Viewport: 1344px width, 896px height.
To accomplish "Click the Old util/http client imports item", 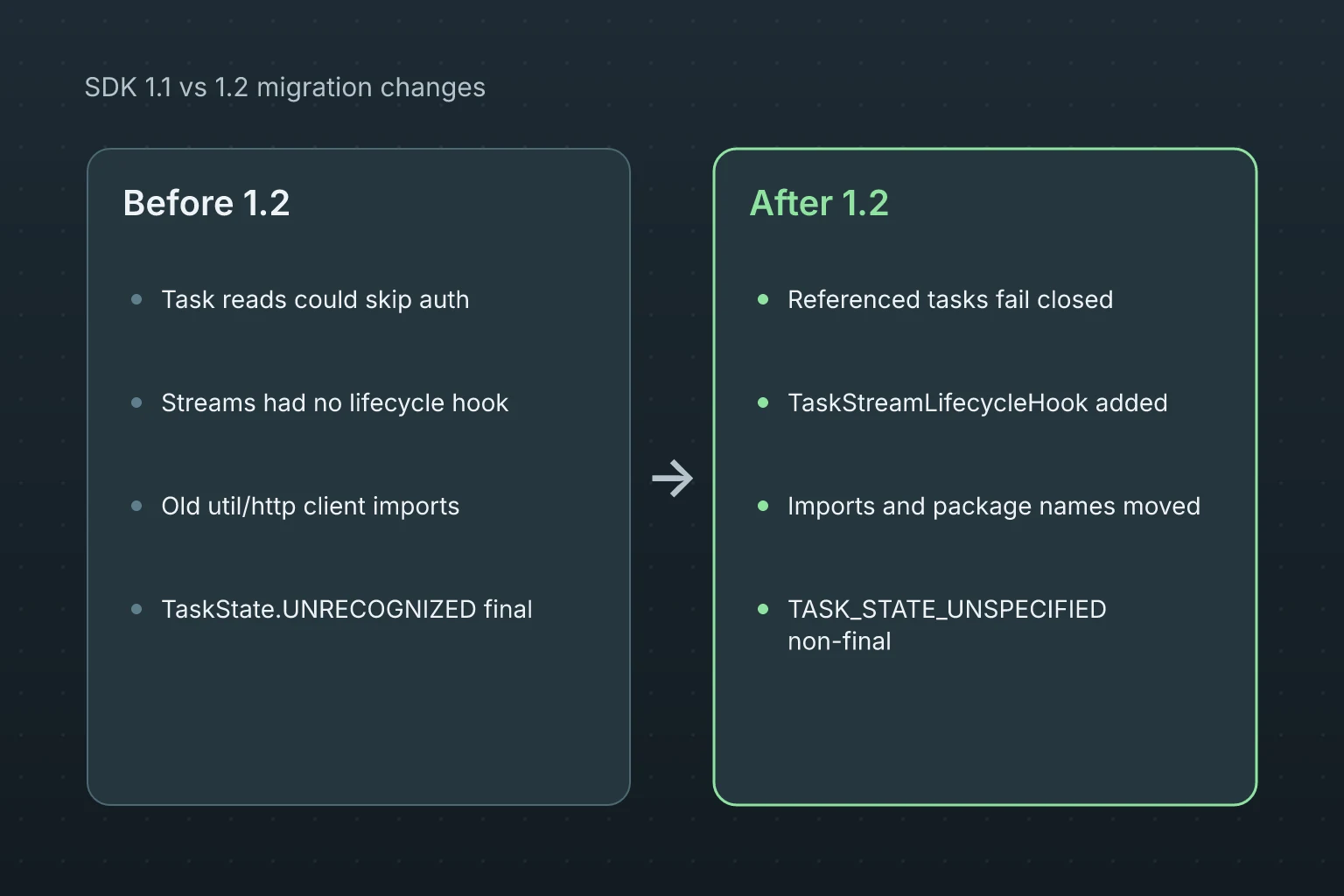I will [311, 506].
